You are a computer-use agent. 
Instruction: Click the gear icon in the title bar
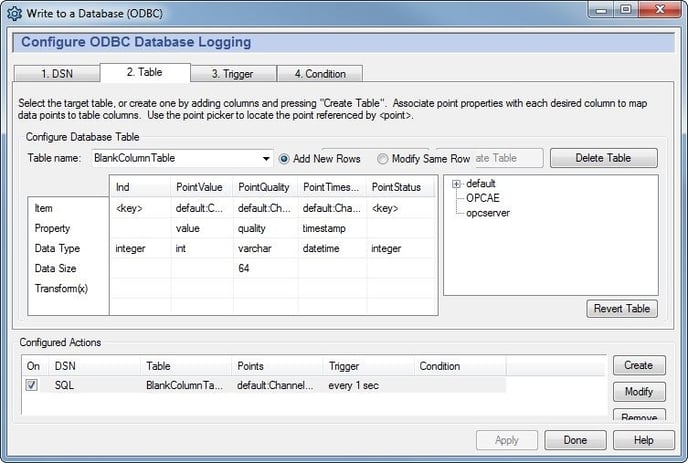(x=15, y=12)
